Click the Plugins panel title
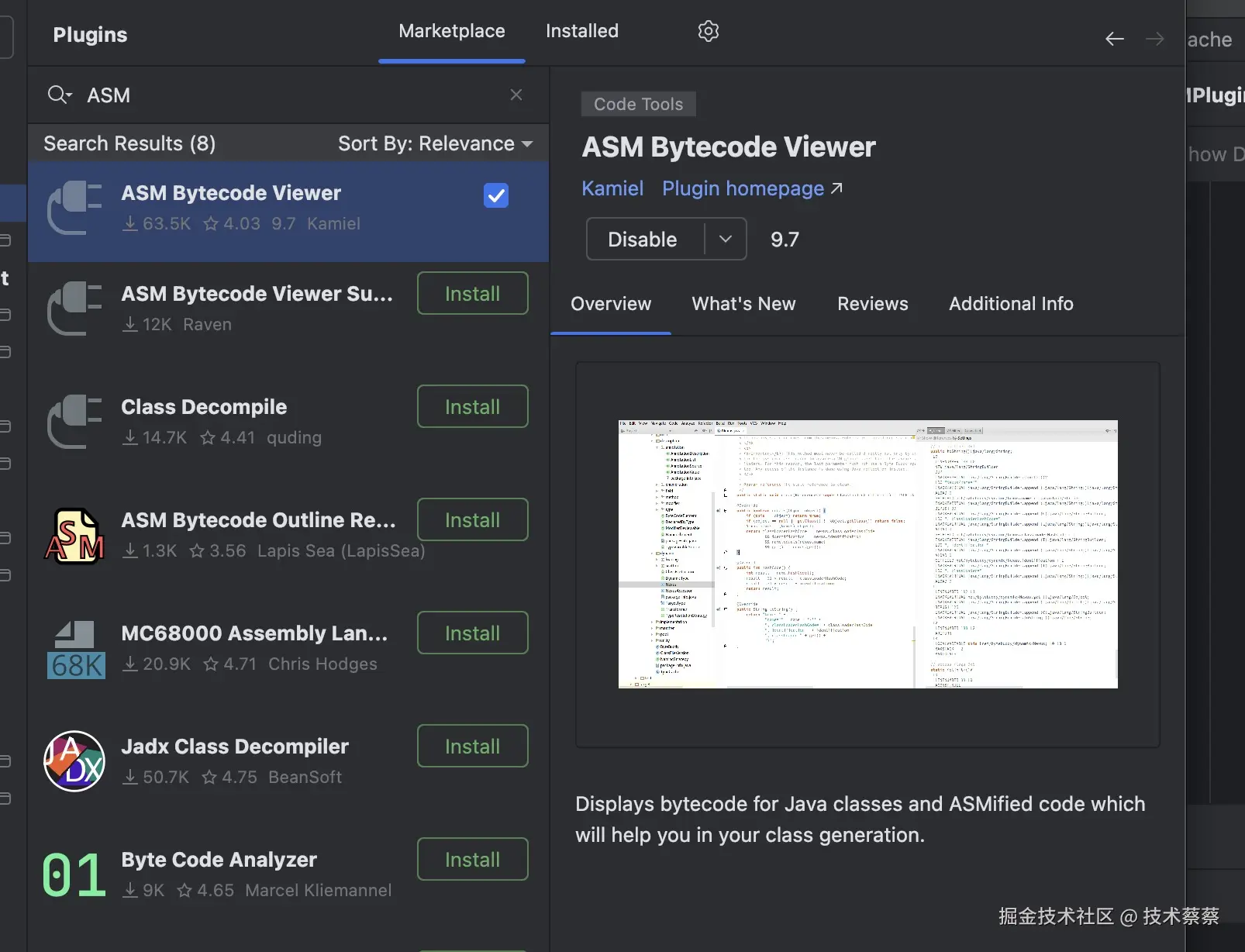 [90, 35]
